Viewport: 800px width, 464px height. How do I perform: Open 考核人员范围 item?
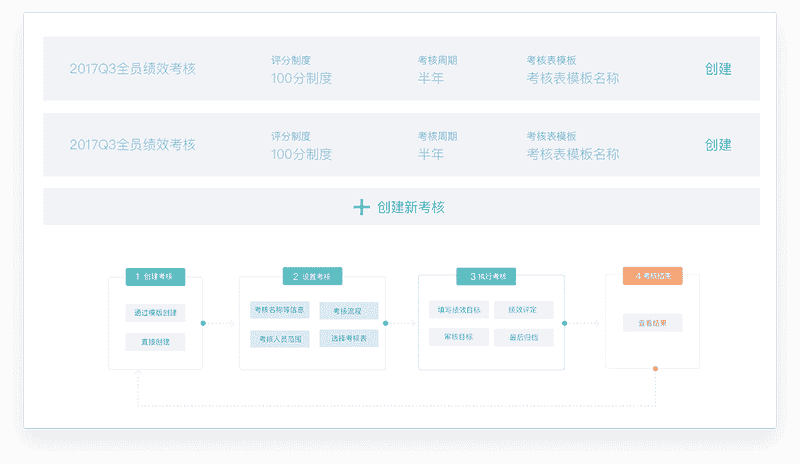tap(280, 338)
